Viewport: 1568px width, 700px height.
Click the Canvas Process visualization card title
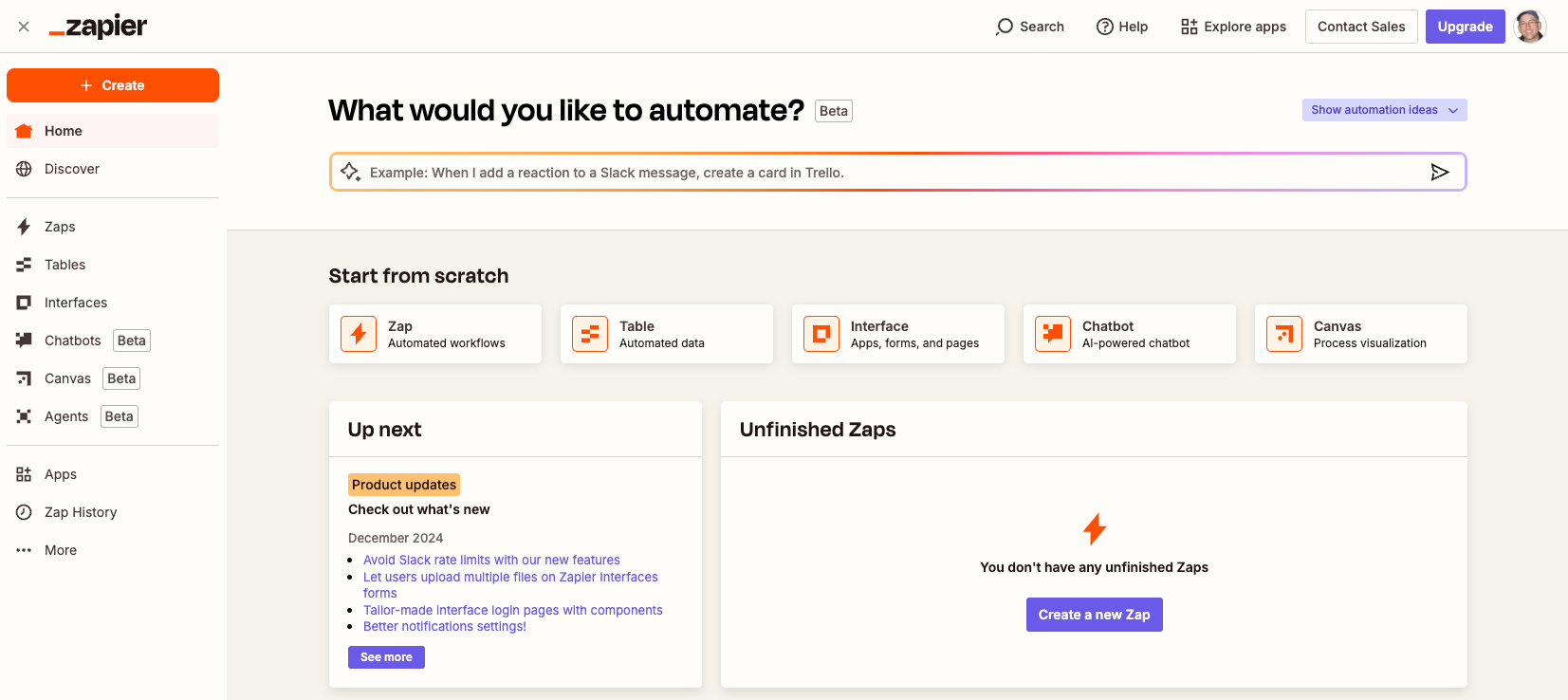[x=1337, y=326]
